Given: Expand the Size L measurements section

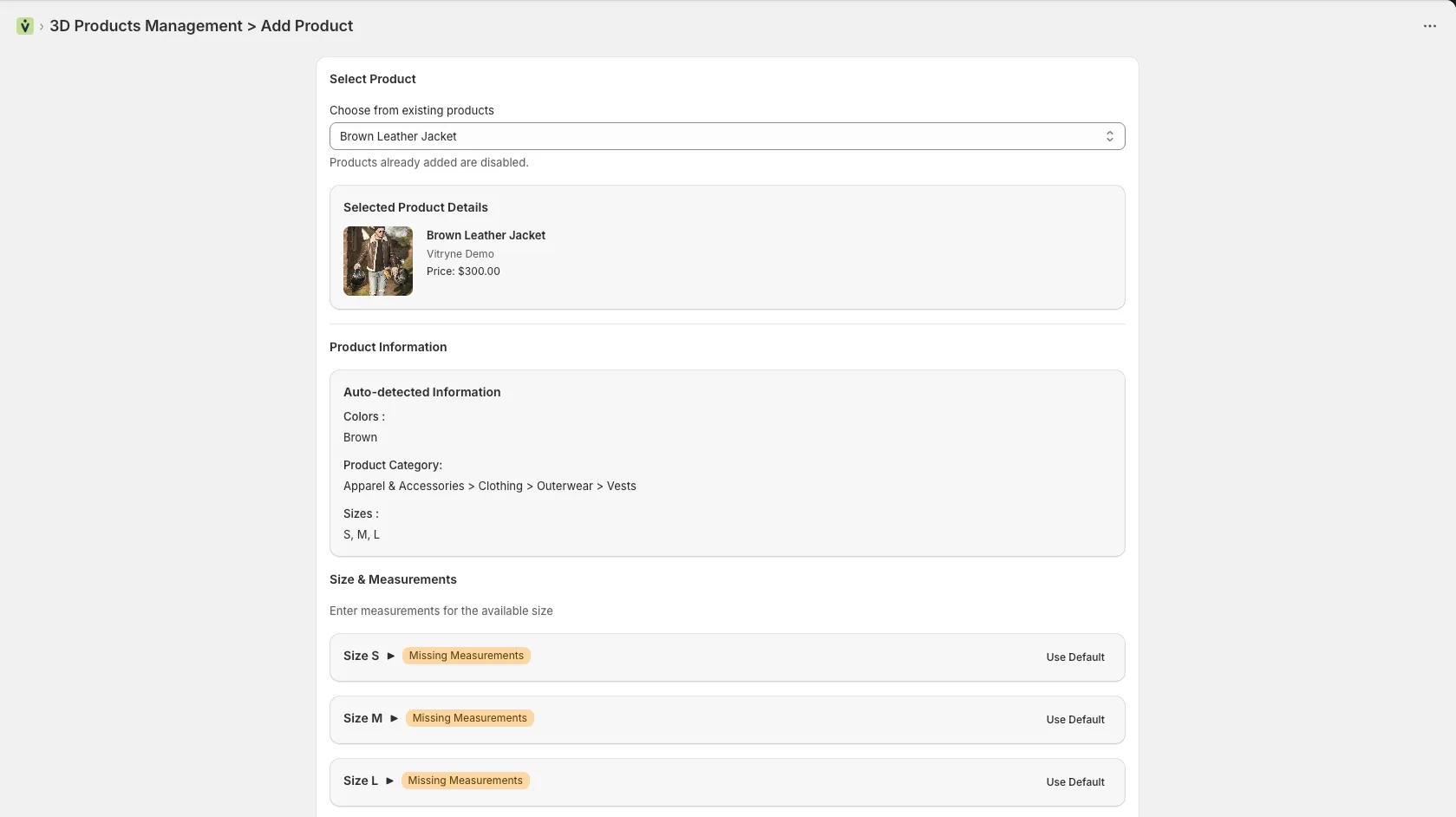Looking at the screenshot, I should pos(389,781).
